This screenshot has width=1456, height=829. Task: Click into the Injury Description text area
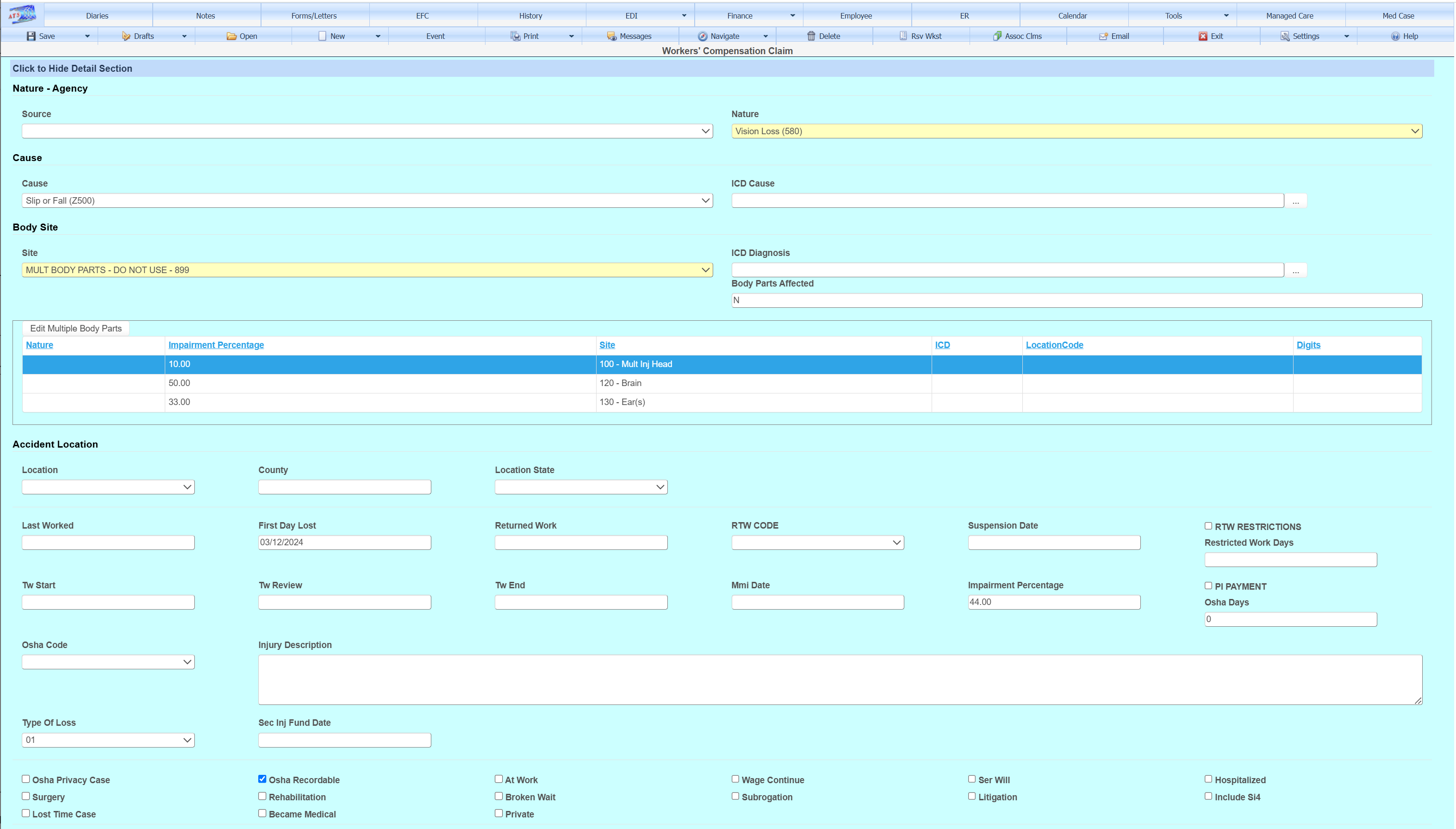840,679
